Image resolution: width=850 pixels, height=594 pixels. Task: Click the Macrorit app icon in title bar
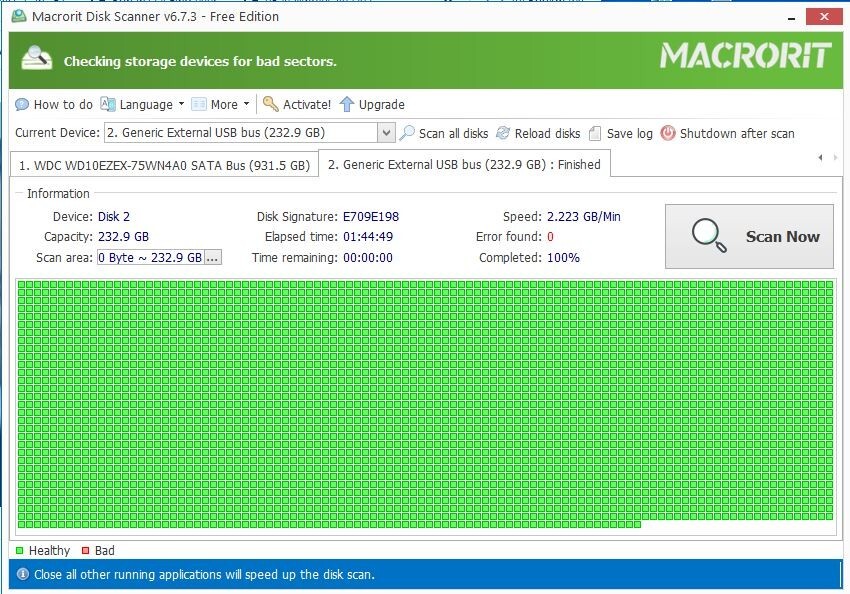pos(19,16)
